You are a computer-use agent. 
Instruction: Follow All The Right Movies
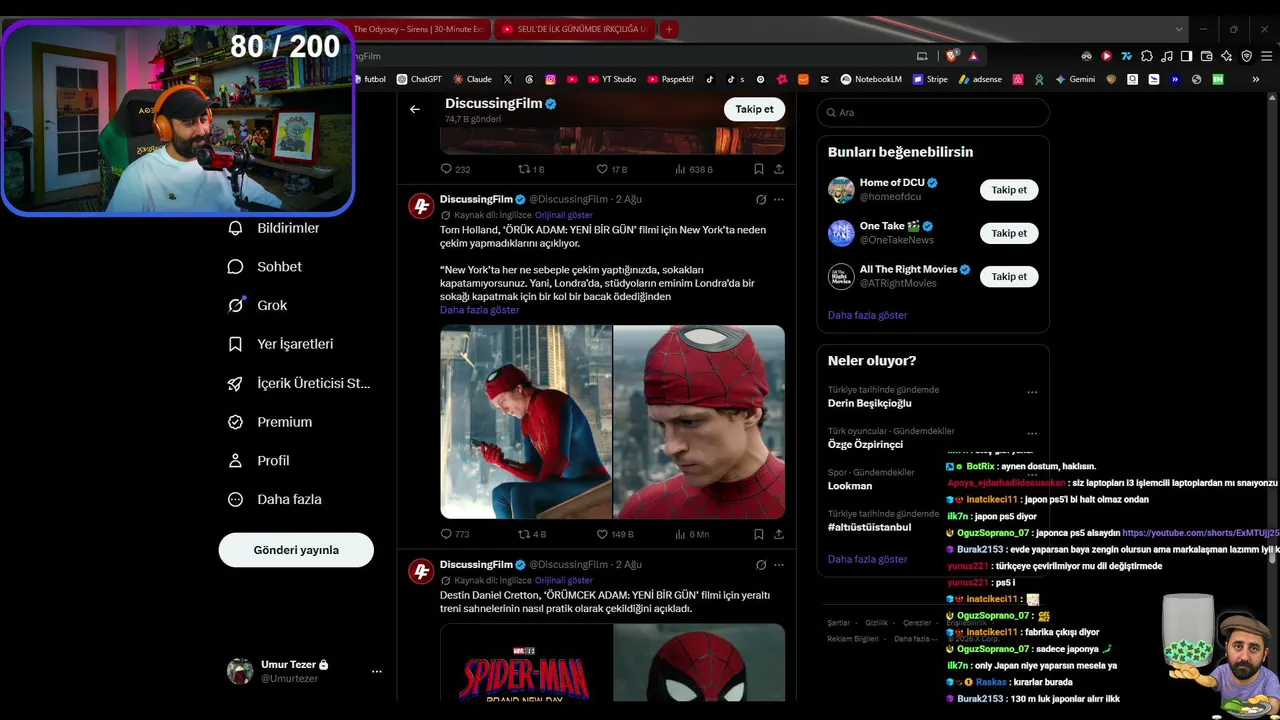click(1009, 276)
